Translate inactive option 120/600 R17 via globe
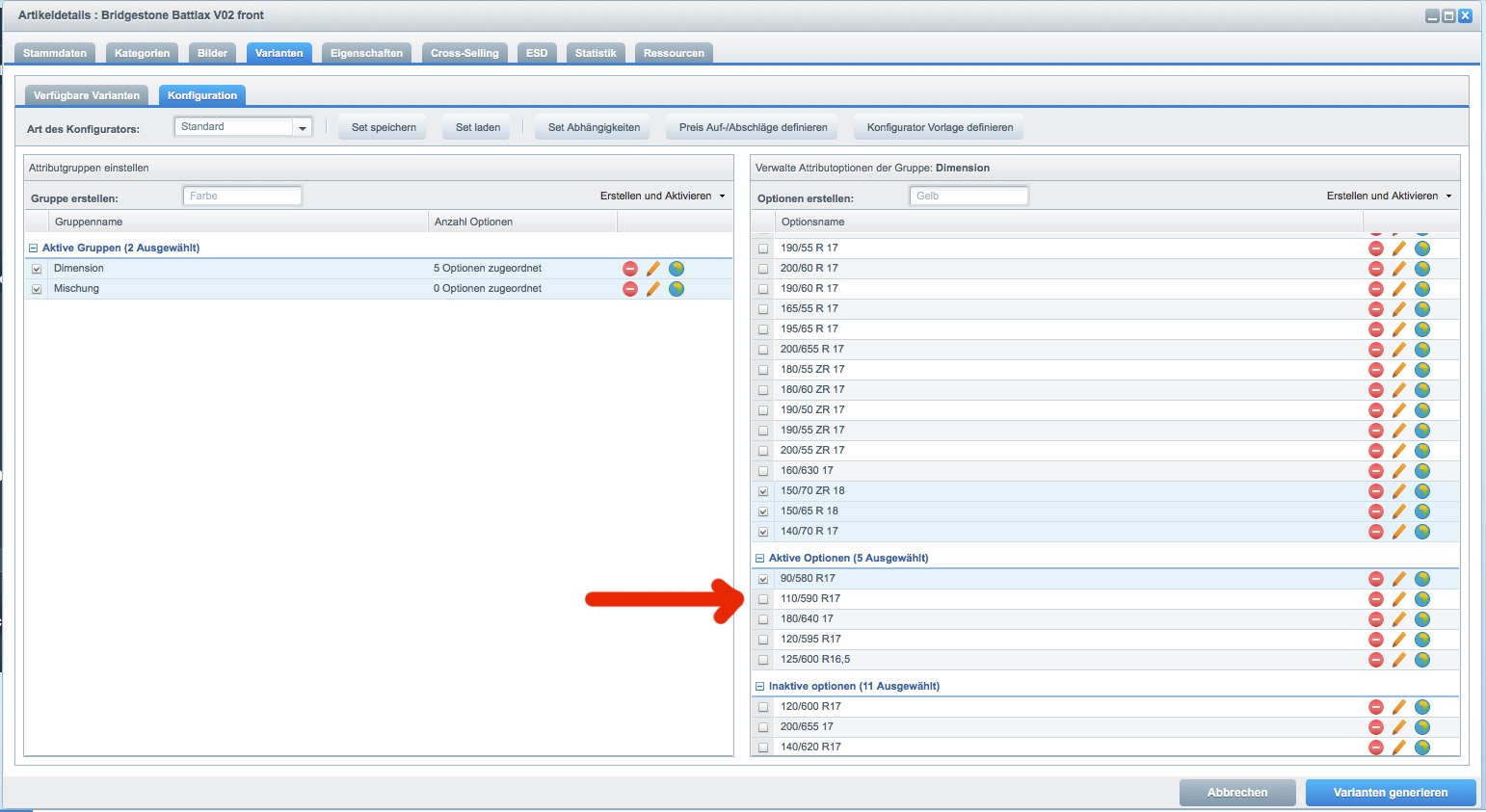 [1422, 707]
